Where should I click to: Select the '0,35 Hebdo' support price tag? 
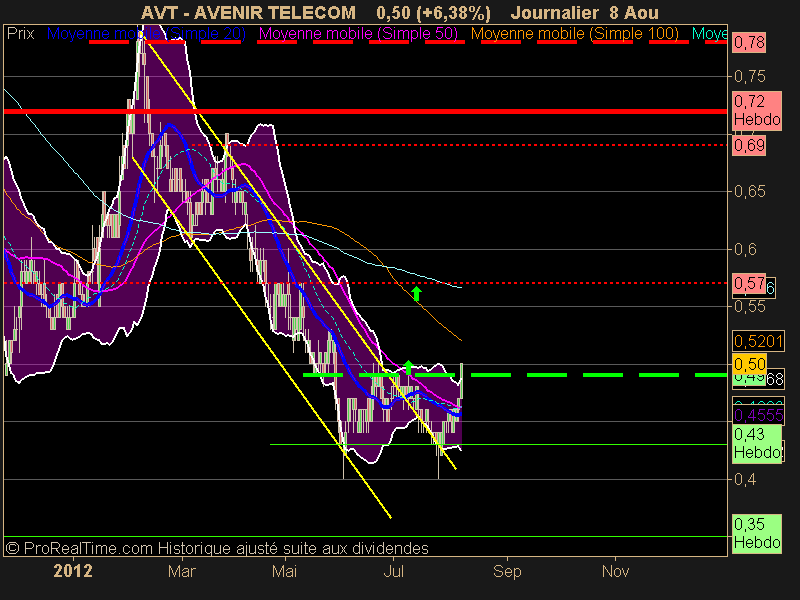(x=757, y=533)
